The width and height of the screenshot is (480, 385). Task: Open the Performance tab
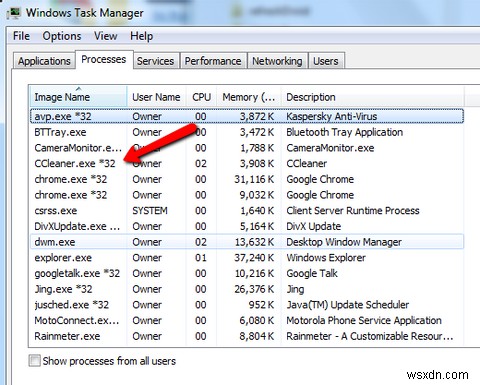click(213, 61)
